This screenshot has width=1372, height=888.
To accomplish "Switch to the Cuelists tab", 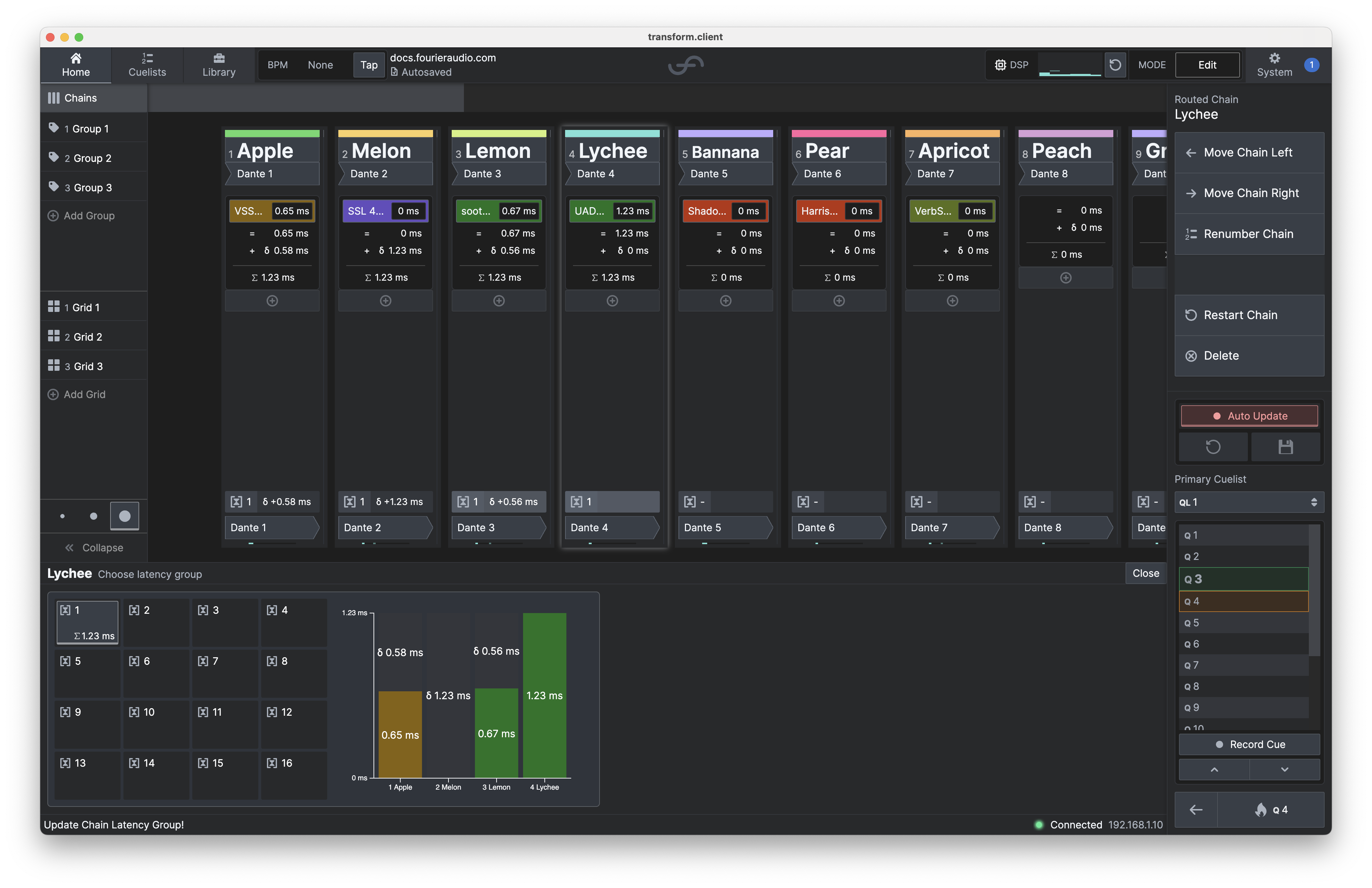I will point(147,65).
